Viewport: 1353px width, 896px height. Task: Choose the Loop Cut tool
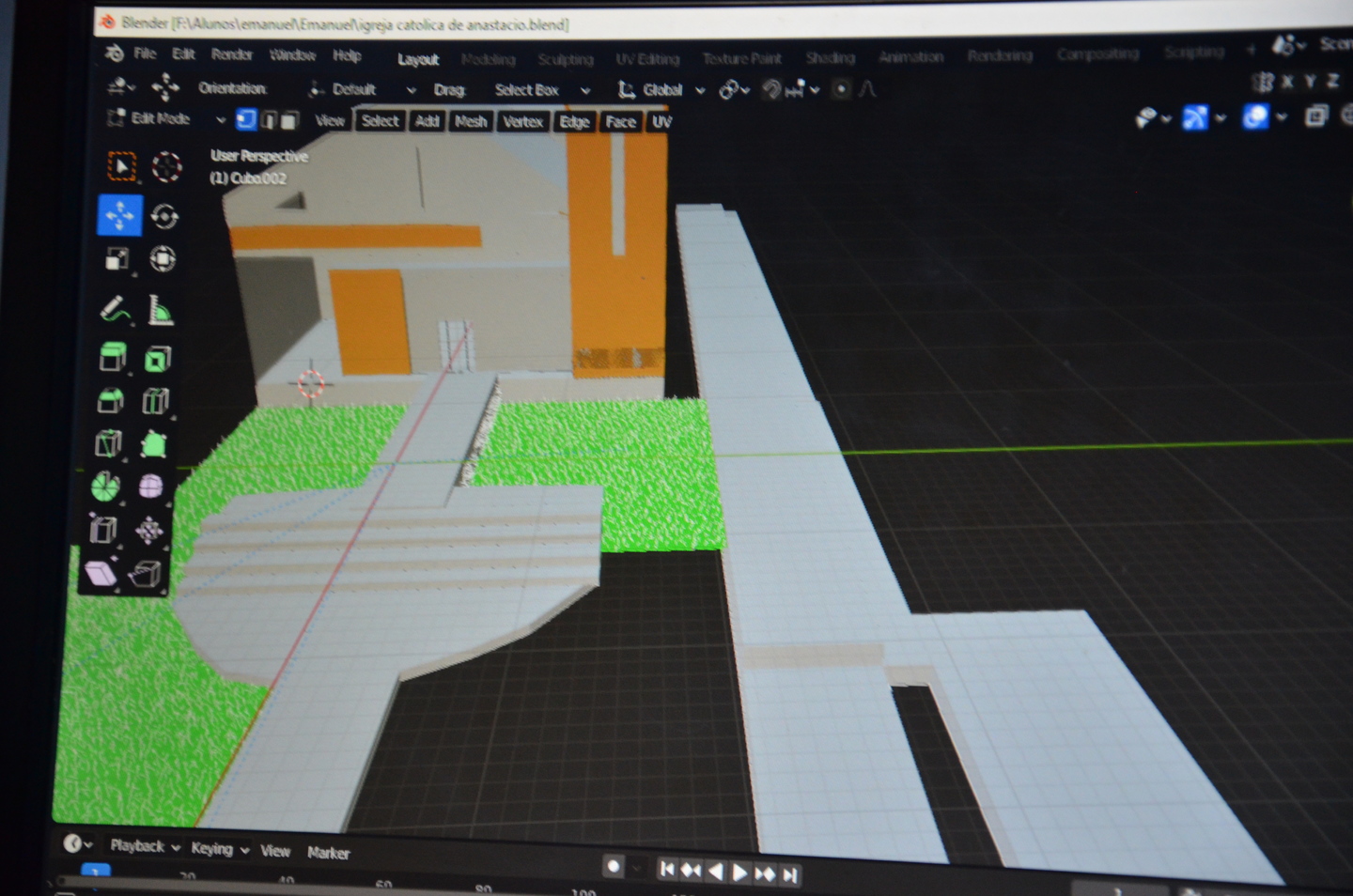click(x=156, y=401)
